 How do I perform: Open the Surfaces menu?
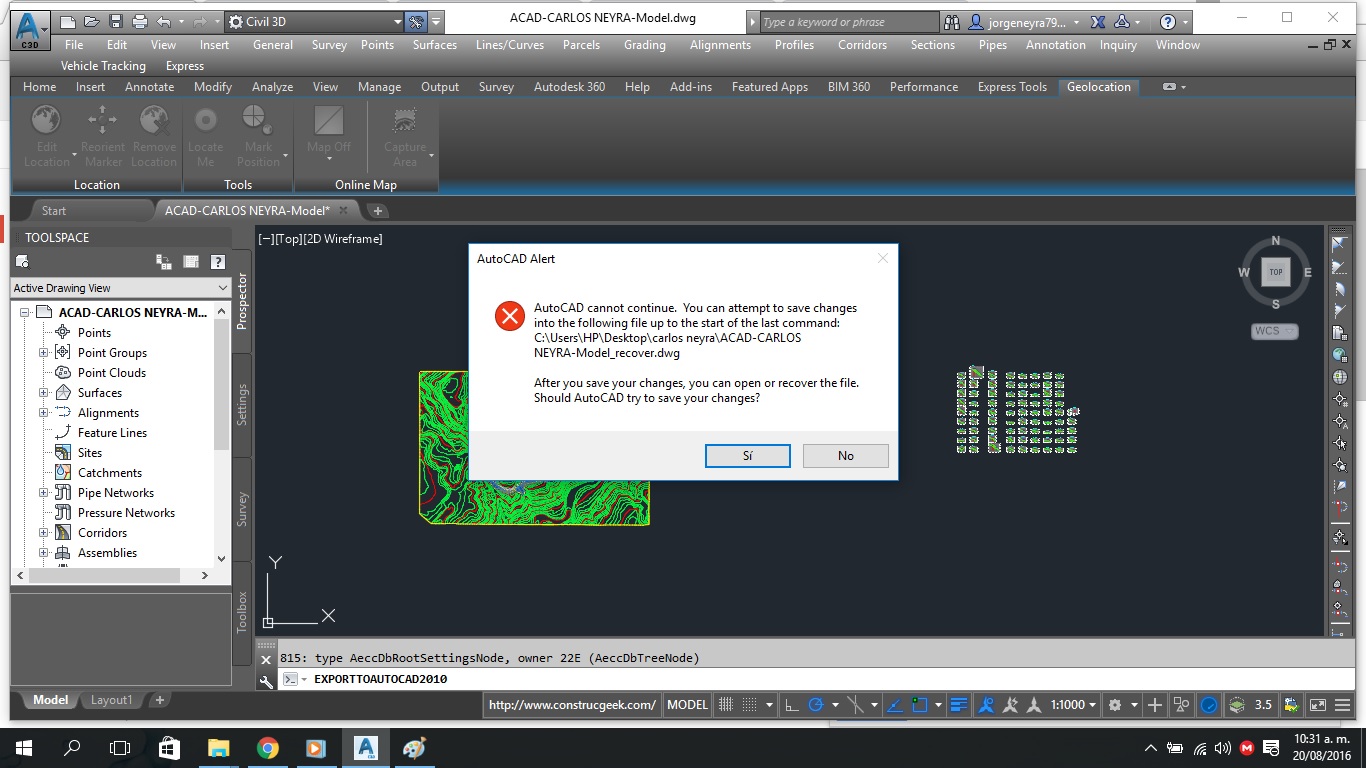point(435,45)
